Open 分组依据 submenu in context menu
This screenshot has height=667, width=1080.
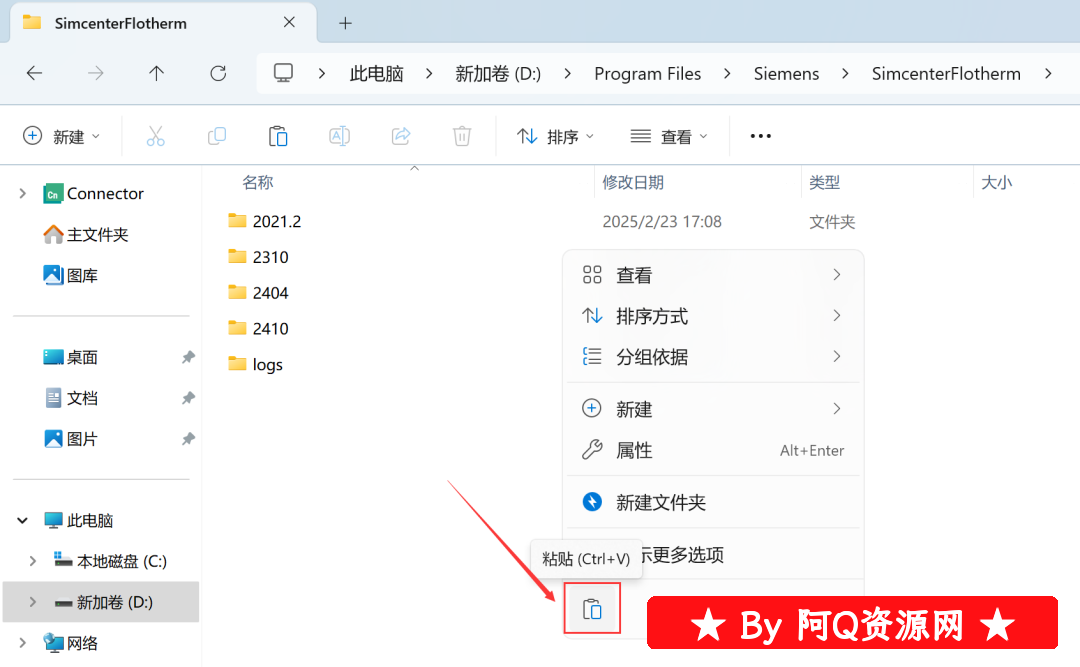tap(713, 357)
